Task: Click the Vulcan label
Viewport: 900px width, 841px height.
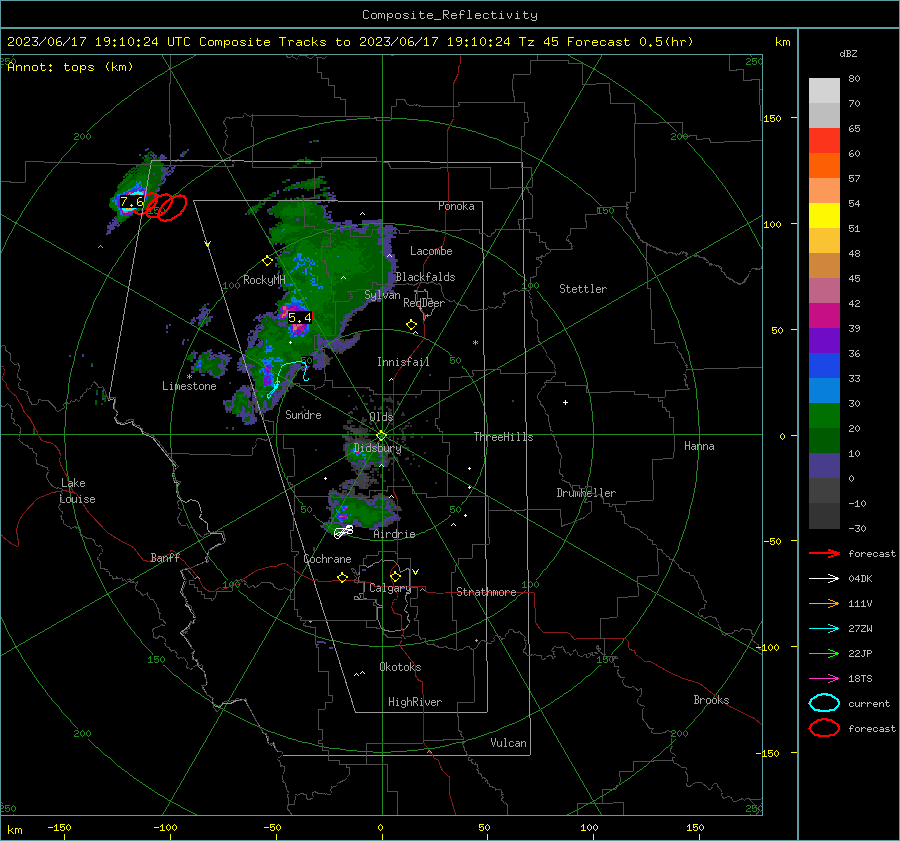Action: (x=508, y=743)
